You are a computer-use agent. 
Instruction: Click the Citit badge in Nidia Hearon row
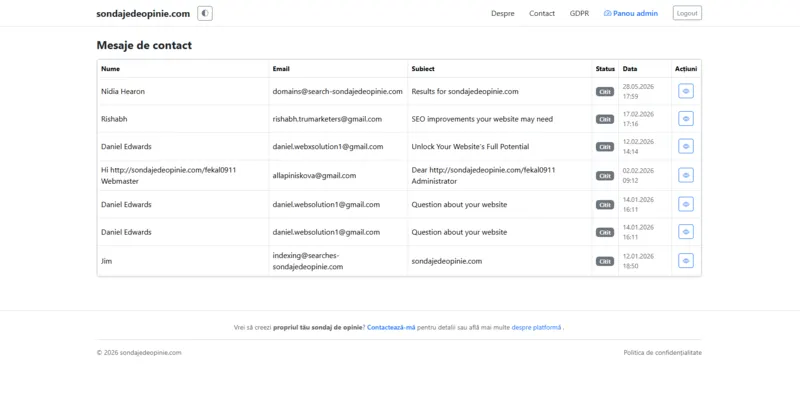tap(605, 92)
